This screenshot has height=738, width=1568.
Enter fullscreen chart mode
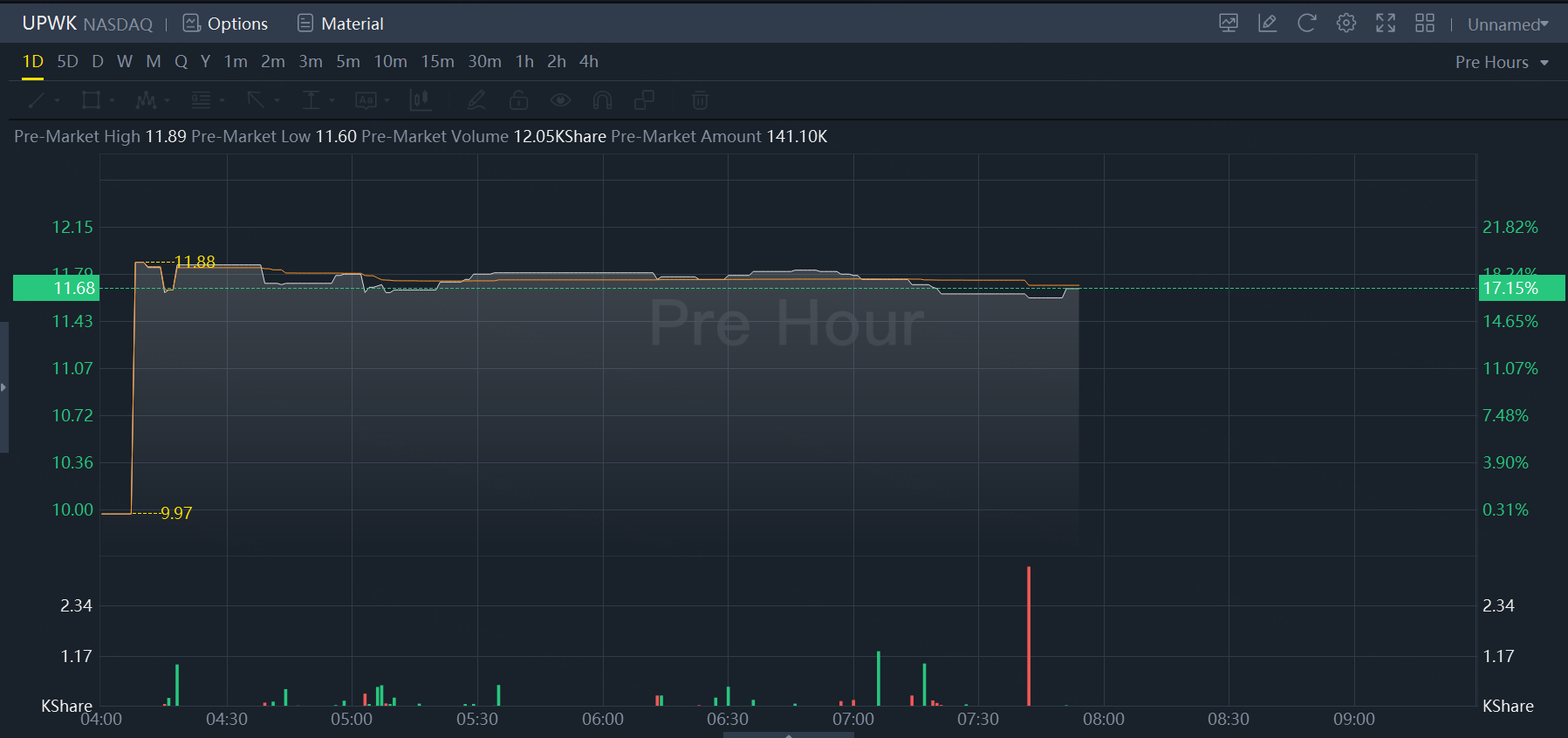click(x=1386, y=24)
